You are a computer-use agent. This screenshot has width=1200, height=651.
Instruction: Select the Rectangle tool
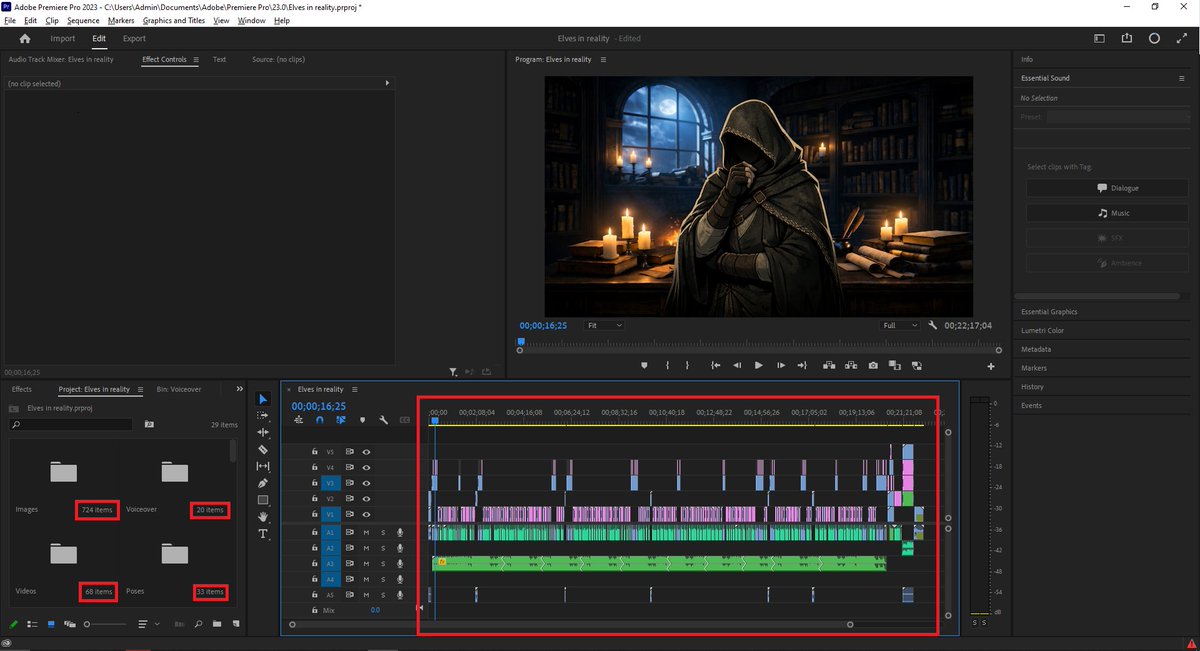click(x=263, y=500)
